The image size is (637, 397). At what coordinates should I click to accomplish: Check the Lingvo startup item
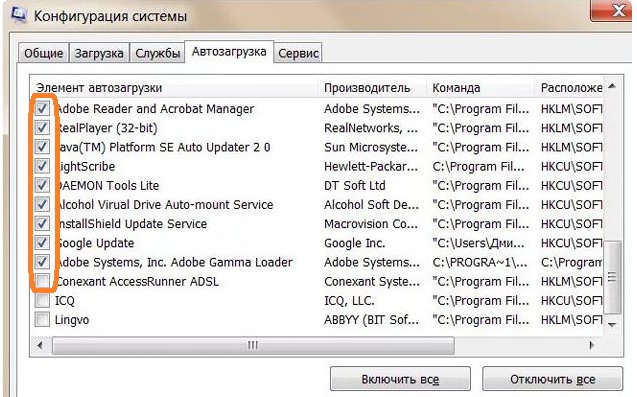(42, 319)
